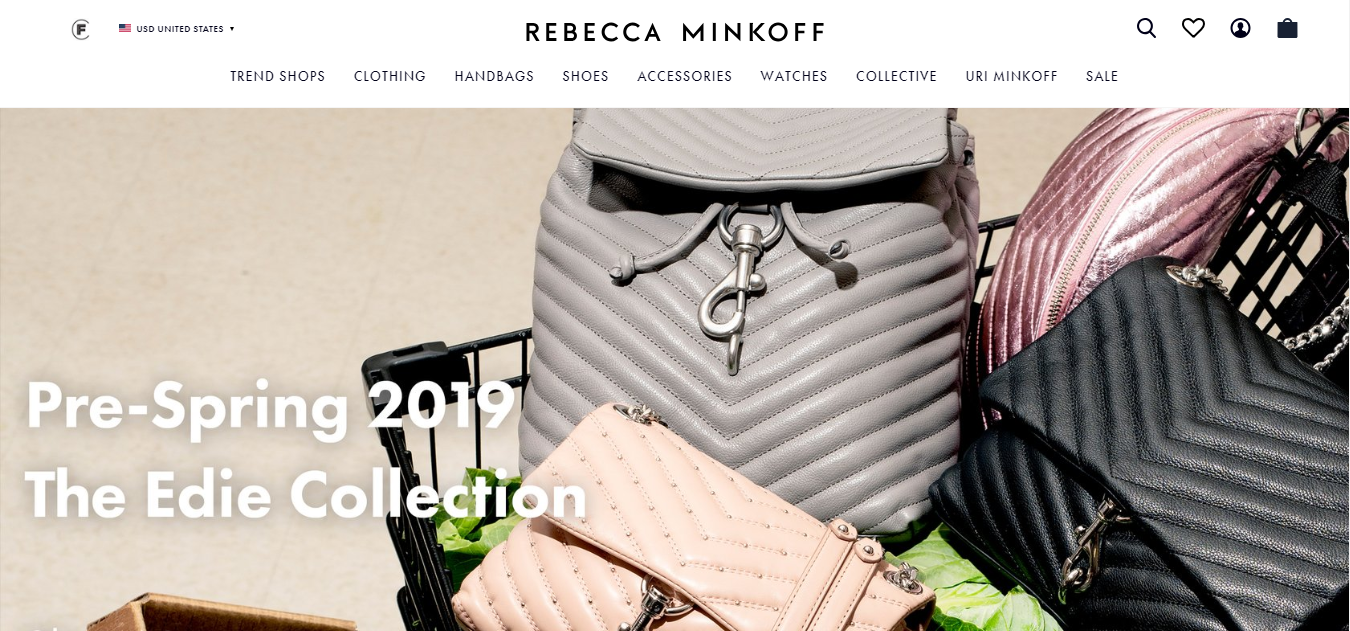Click the Rebecca Minkoff logo
1350x631 pixels.
point(675,32)
